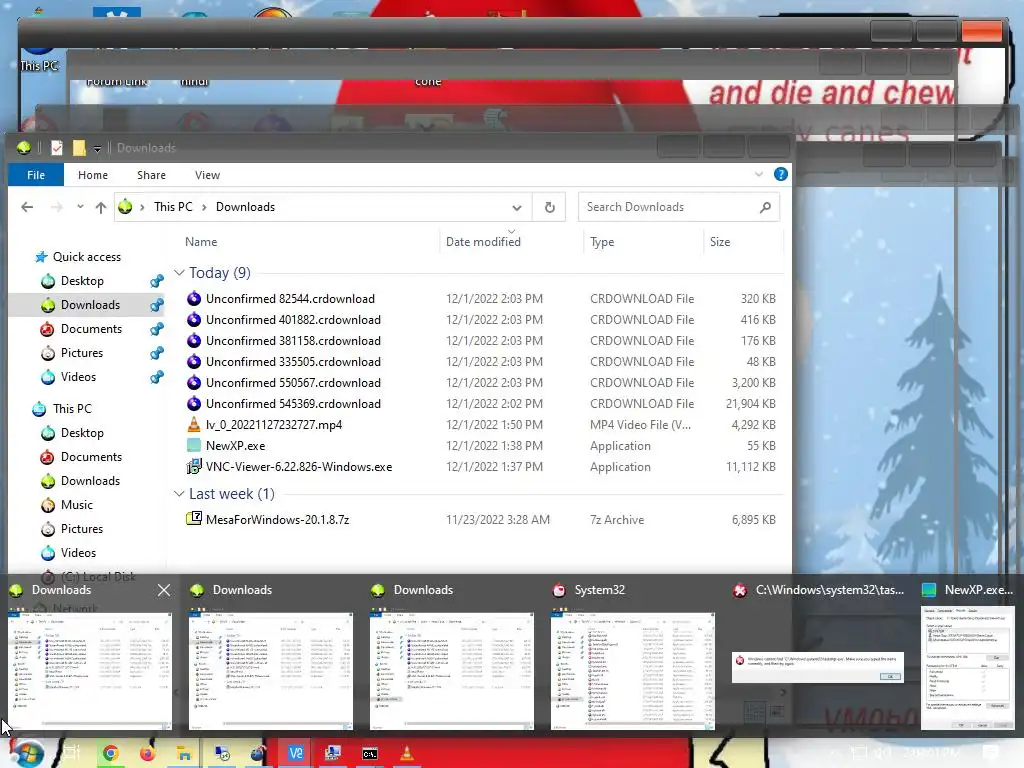Select Downloads under Quick access
The width and height of the screenshot is (1024, 768).
[x=90, y=305]
